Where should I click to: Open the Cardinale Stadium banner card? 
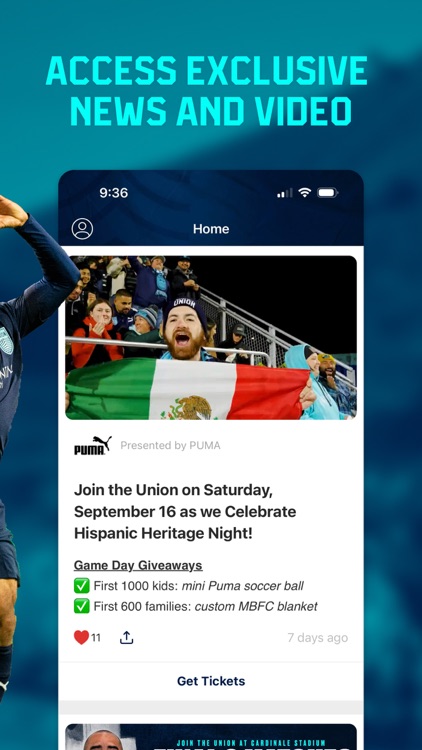click(211, 737)
